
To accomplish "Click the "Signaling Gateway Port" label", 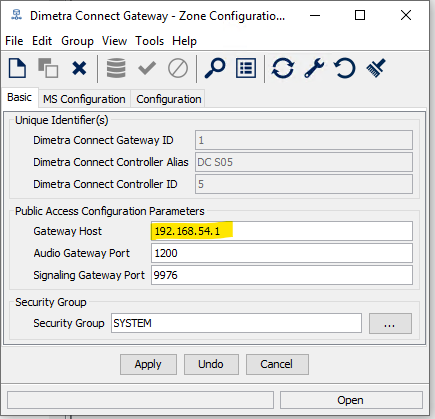I will [89, 275].
